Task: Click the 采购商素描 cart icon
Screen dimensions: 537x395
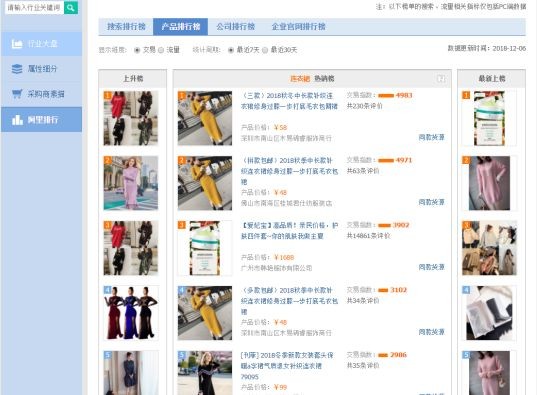Action: 17,94
